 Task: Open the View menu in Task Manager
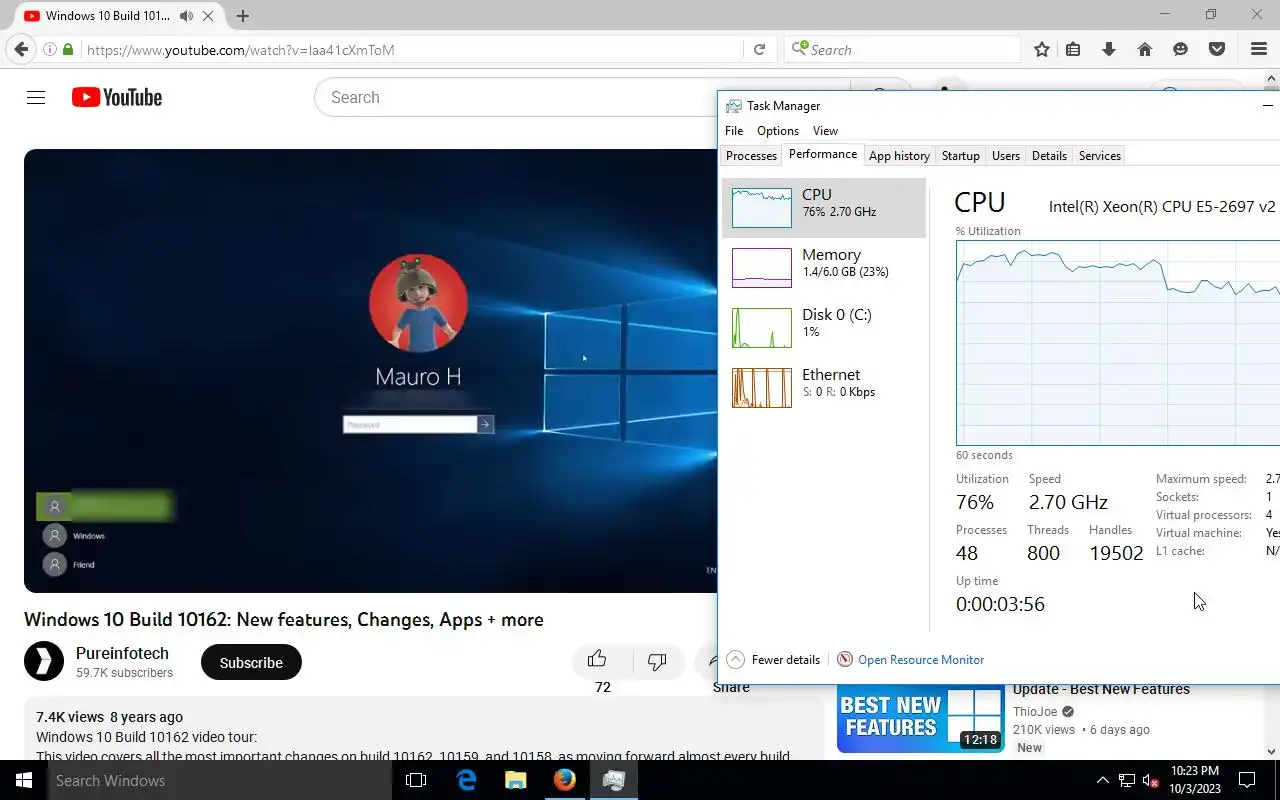pos(825,131)
